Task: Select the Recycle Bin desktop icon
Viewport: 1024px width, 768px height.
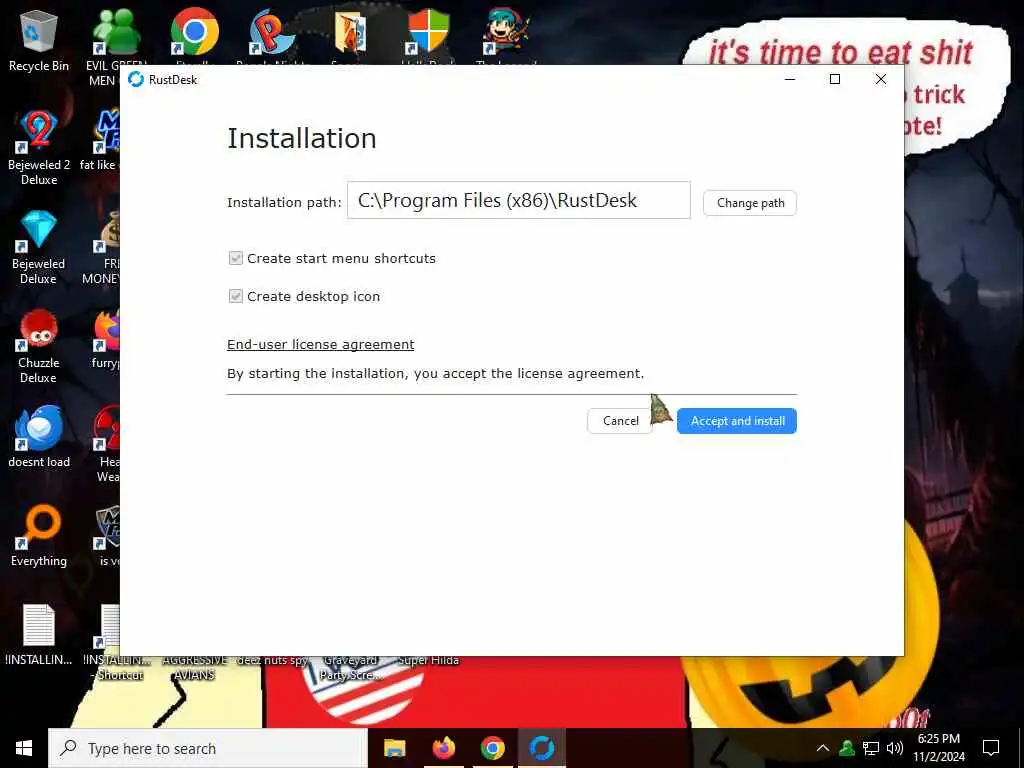Action: [39, 42]
